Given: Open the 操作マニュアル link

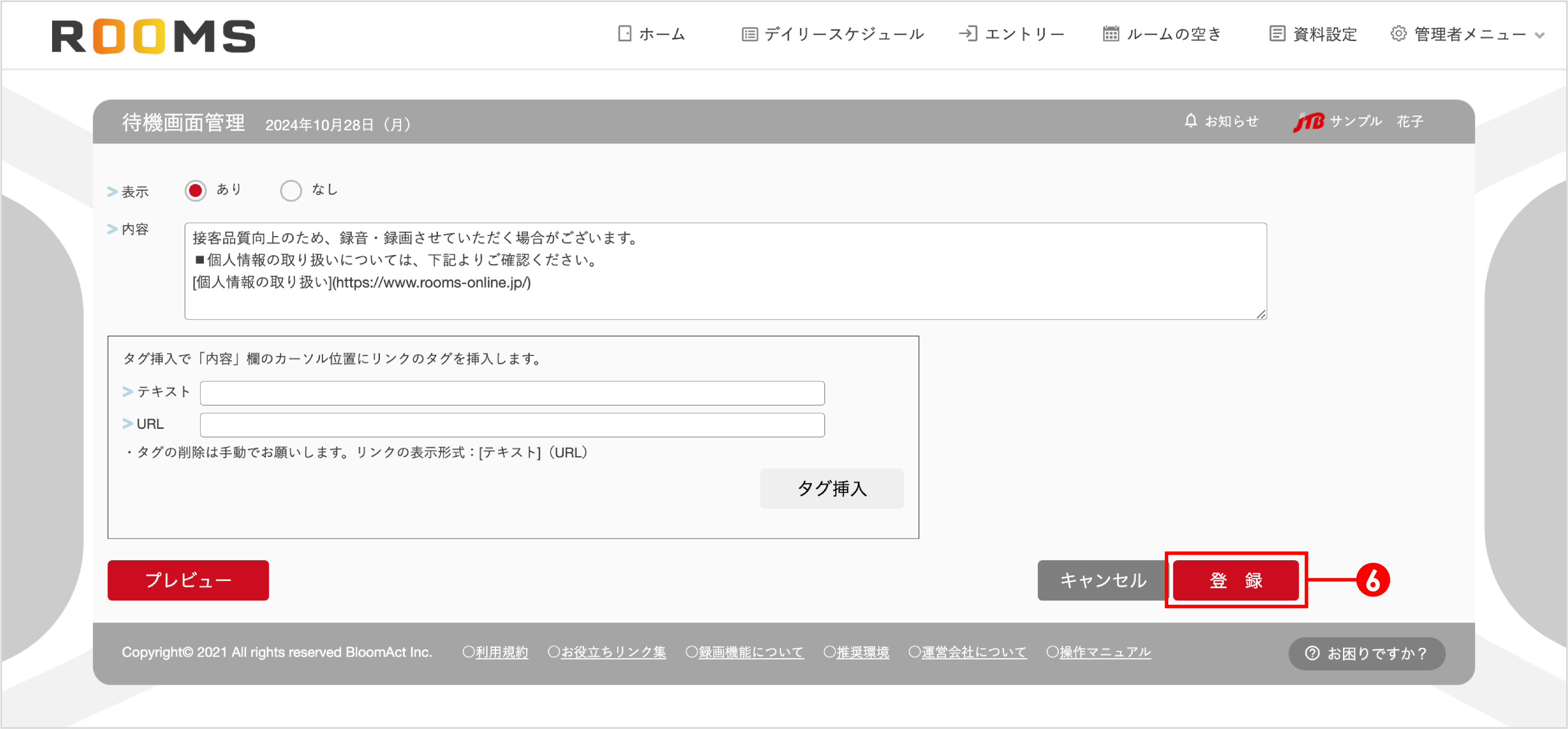Looking at the screenshot, I should coord(1104,652).
